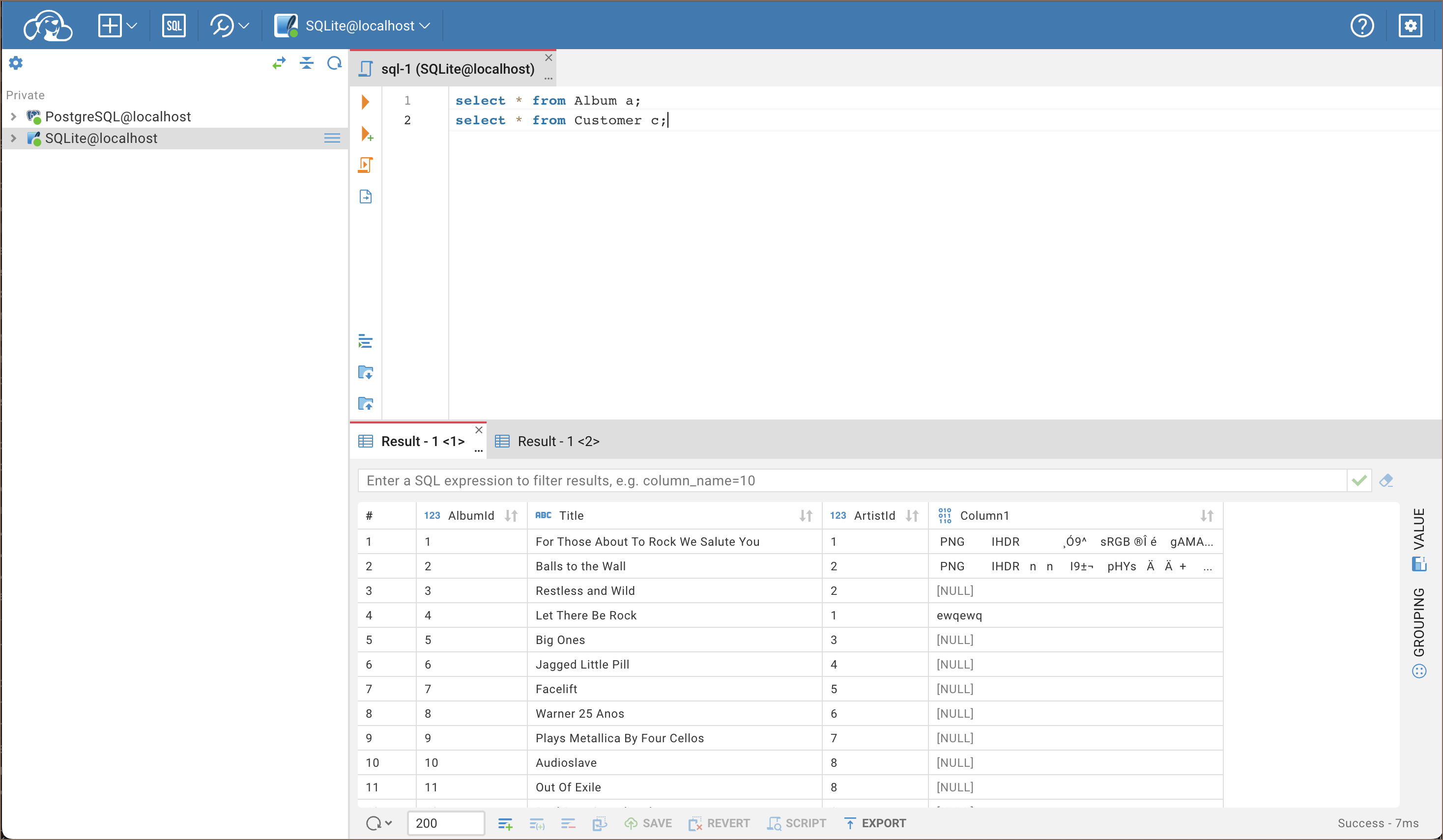
Task: Open the VALUE side panel
Action: [1419, 539]
